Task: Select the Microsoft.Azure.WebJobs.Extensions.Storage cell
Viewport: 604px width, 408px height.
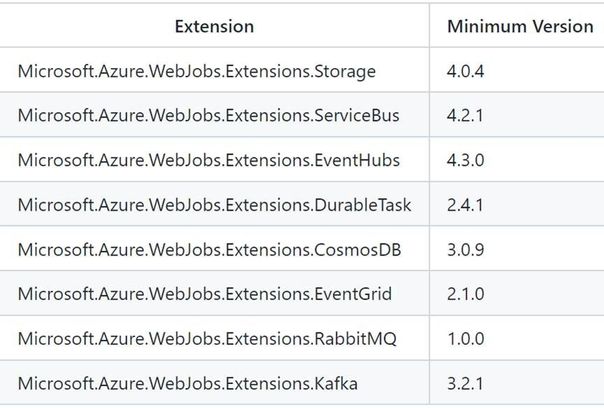Action: pyautogui.click(x=197, y=71)
